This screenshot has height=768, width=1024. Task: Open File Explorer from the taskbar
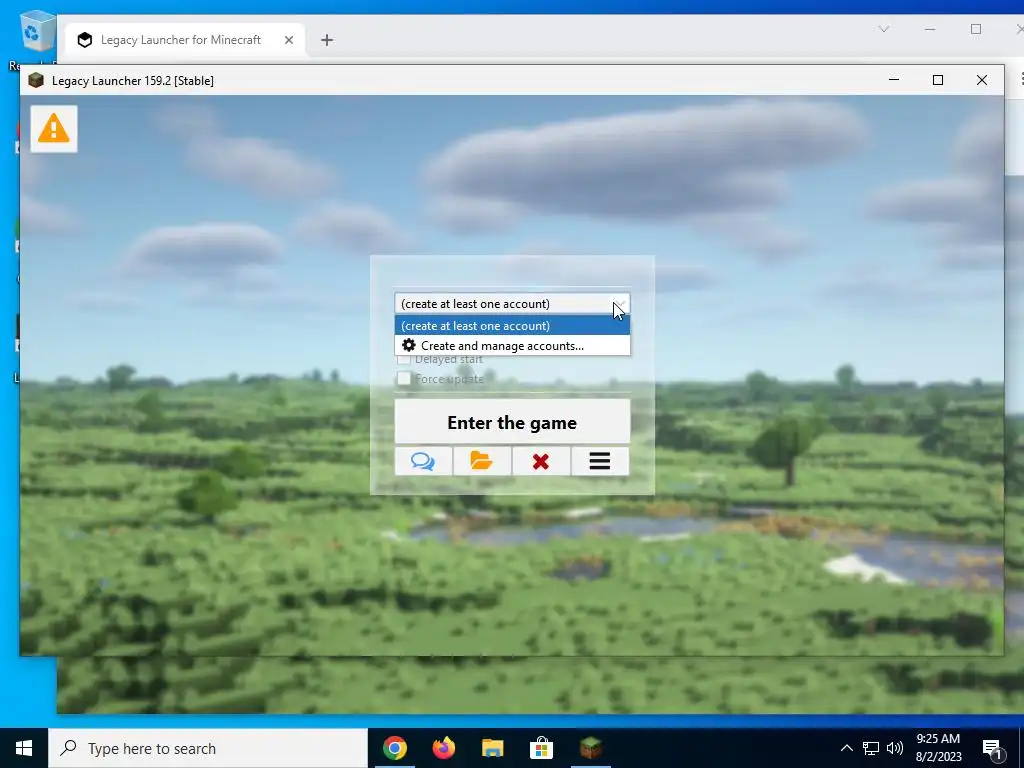coord(492,748)
